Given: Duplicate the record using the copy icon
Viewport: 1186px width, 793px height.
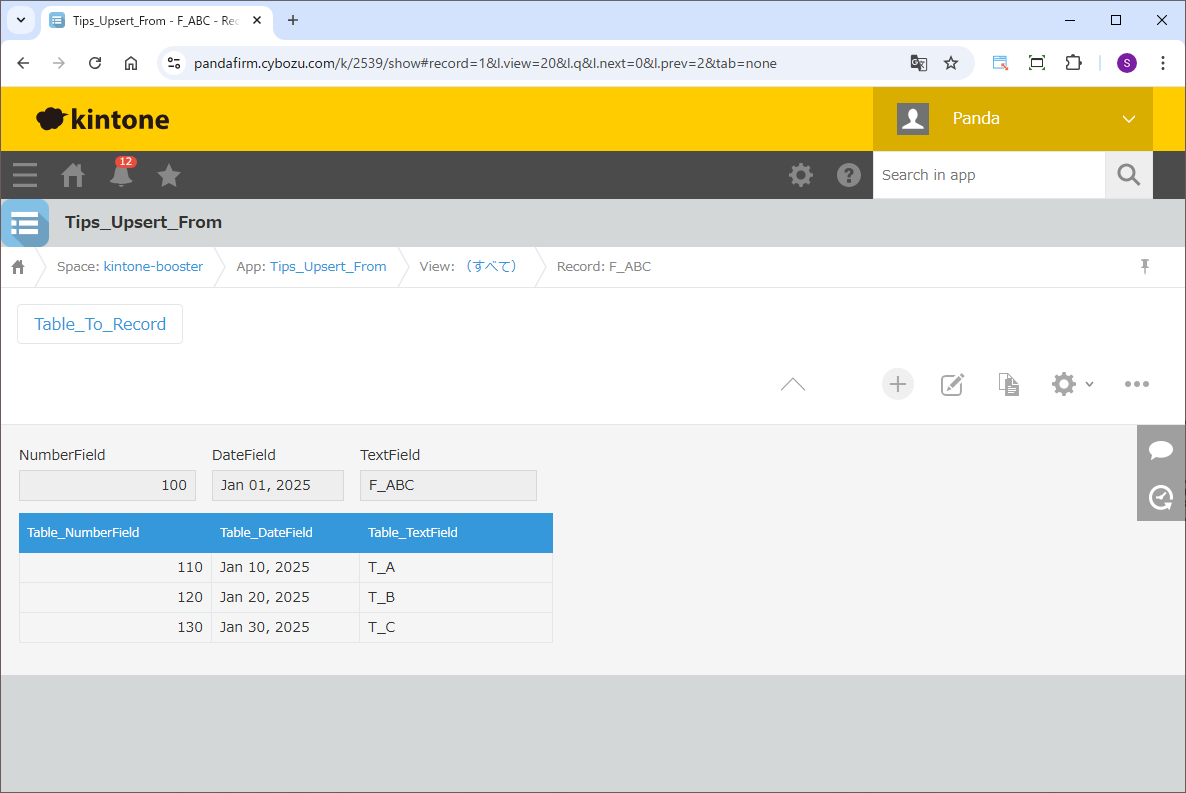Looking at the screenshot, I should tap(1009, 384).
